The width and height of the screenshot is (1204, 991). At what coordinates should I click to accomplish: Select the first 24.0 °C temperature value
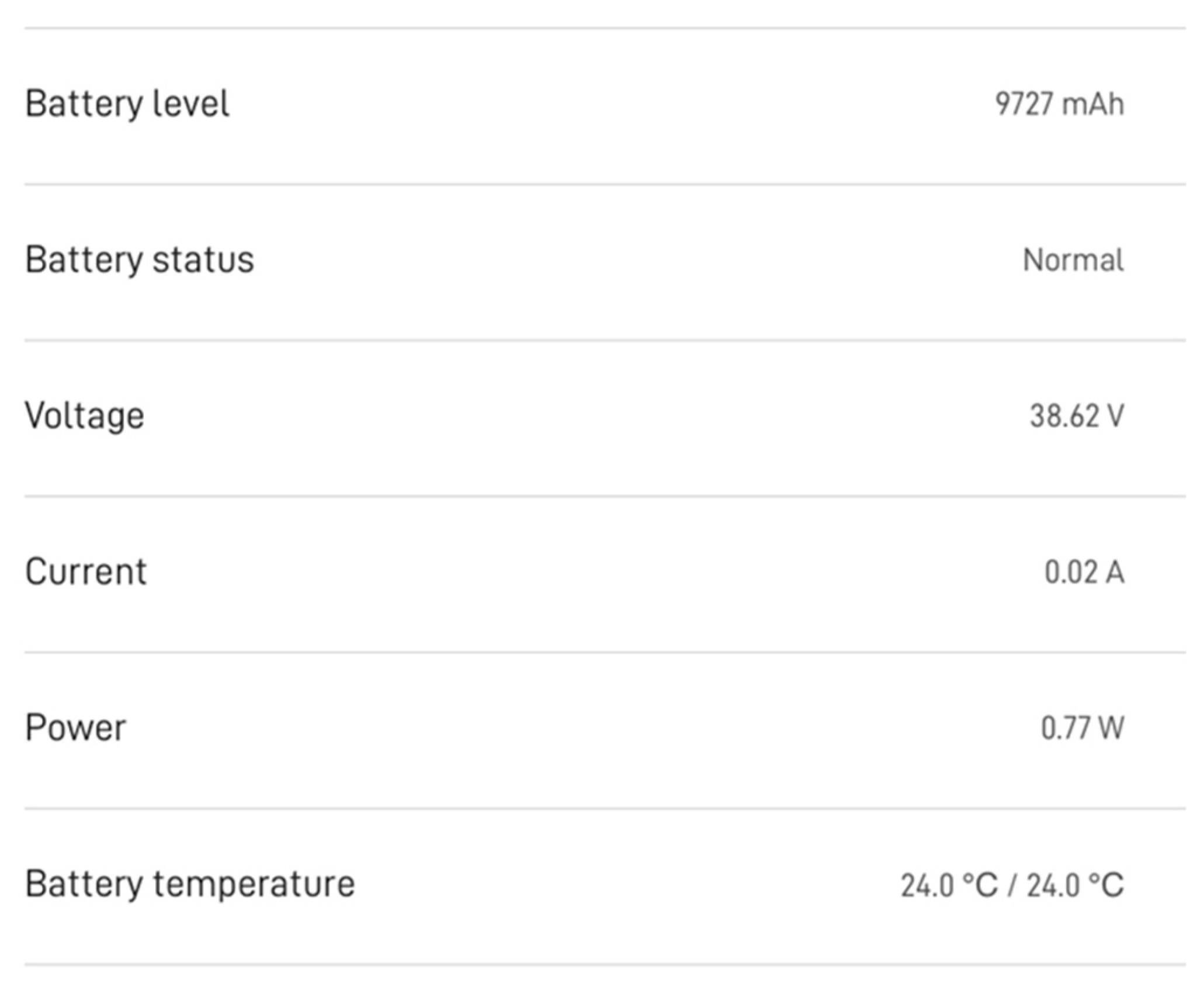(949, 885)
